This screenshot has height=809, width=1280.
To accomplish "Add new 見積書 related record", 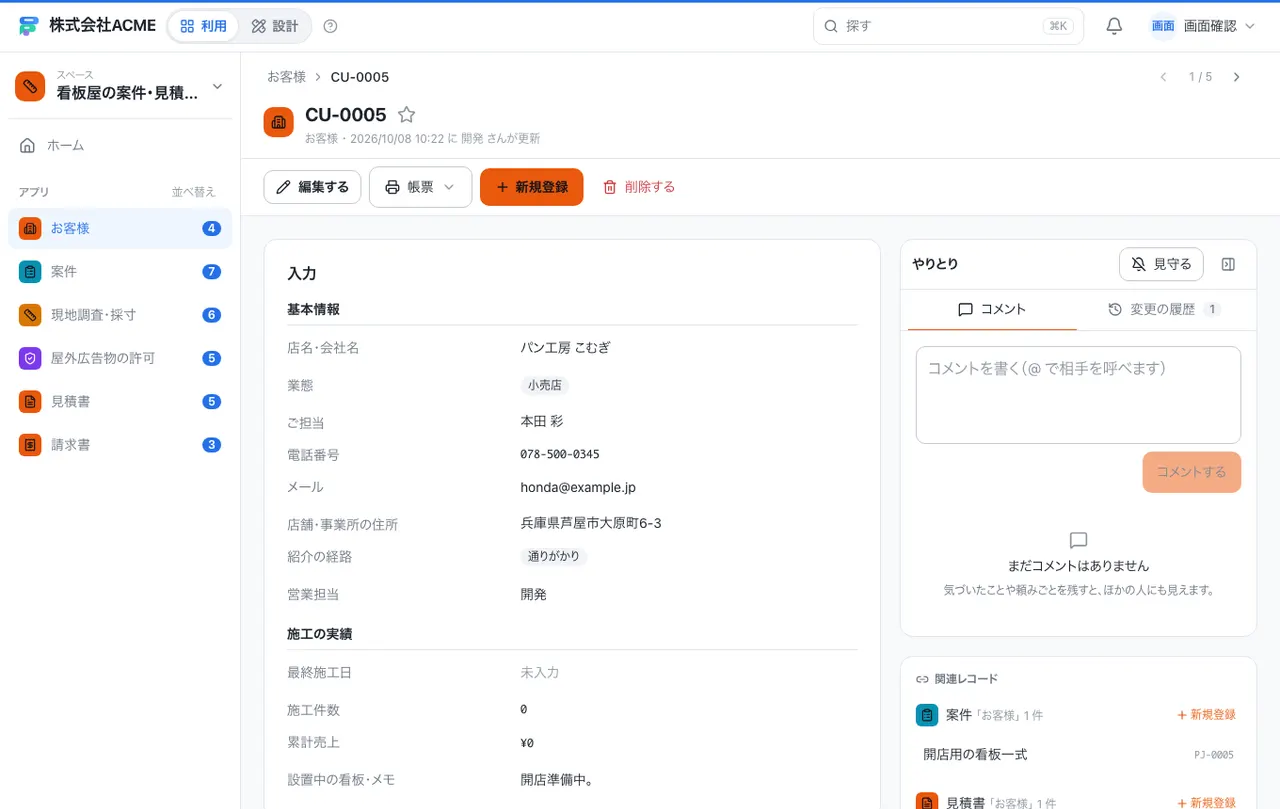I will (x=1206, y=803).
